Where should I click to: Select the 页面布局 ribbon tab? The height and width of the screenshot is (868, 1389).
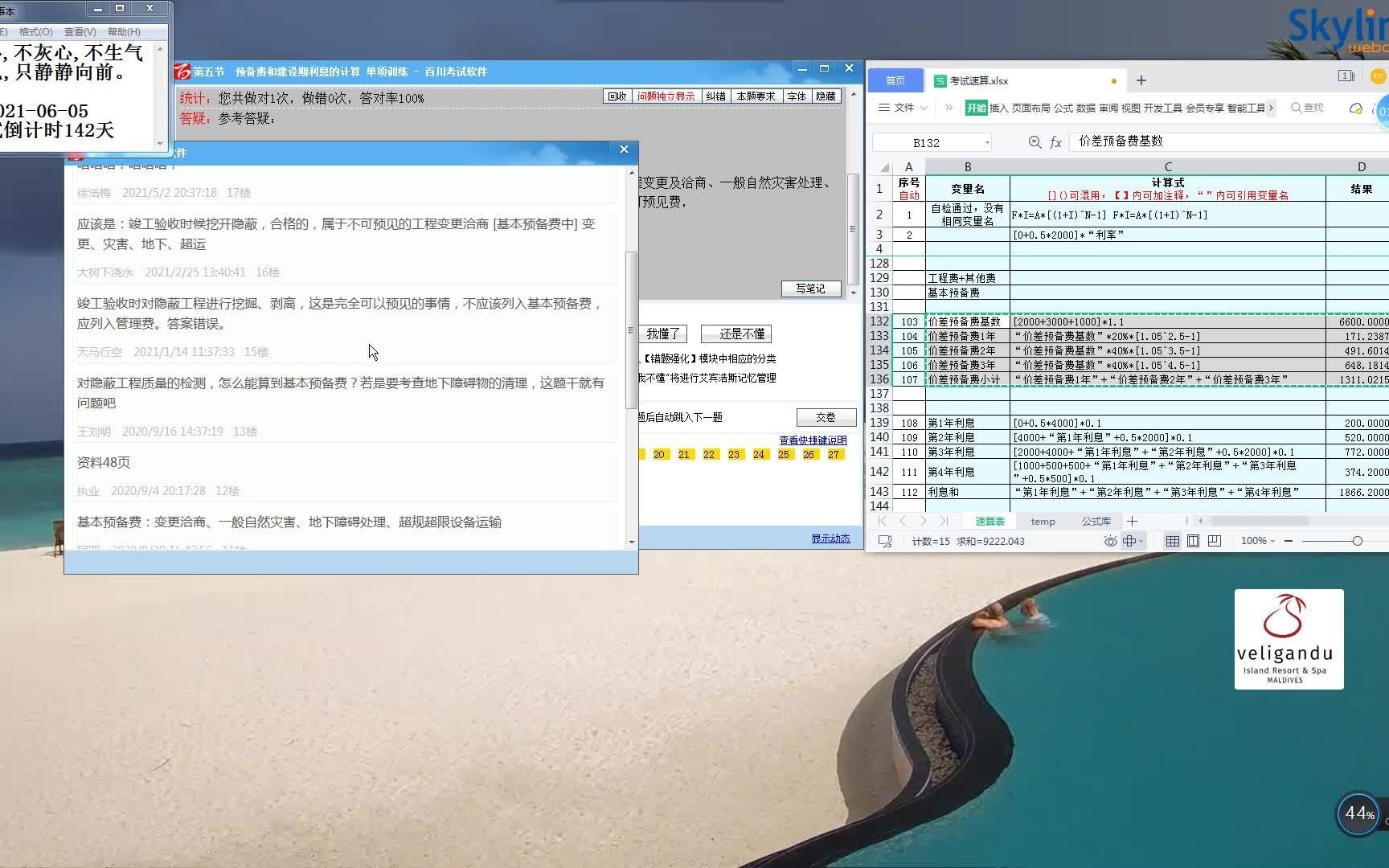point(1030,108)
